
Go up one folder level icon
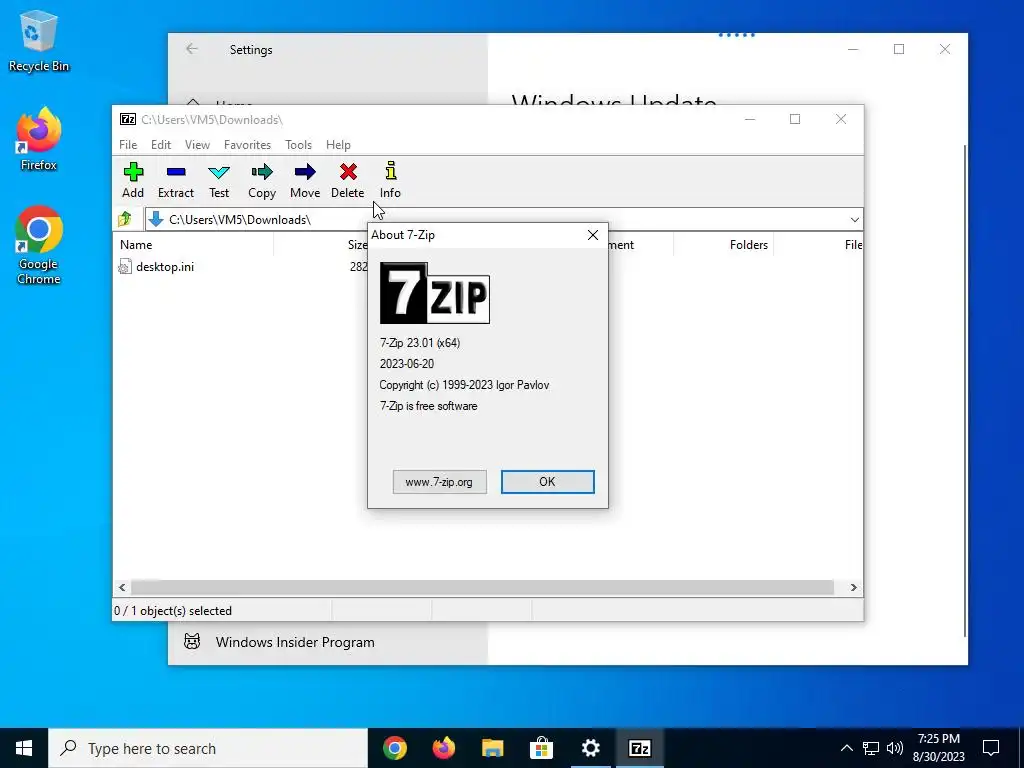(x=125, y=219)
